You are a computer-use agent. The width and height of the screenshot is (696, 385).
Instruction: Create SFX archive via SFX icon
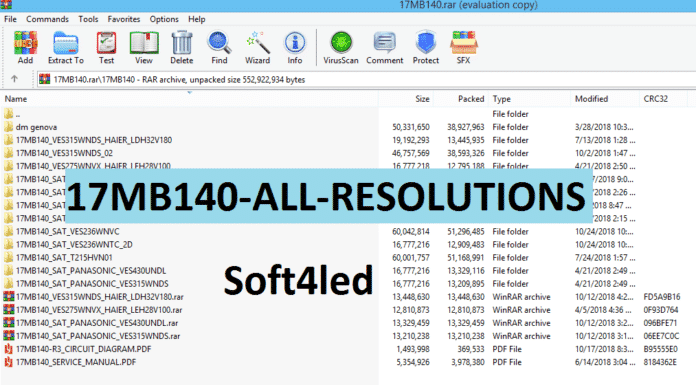[x=463, y=47]
